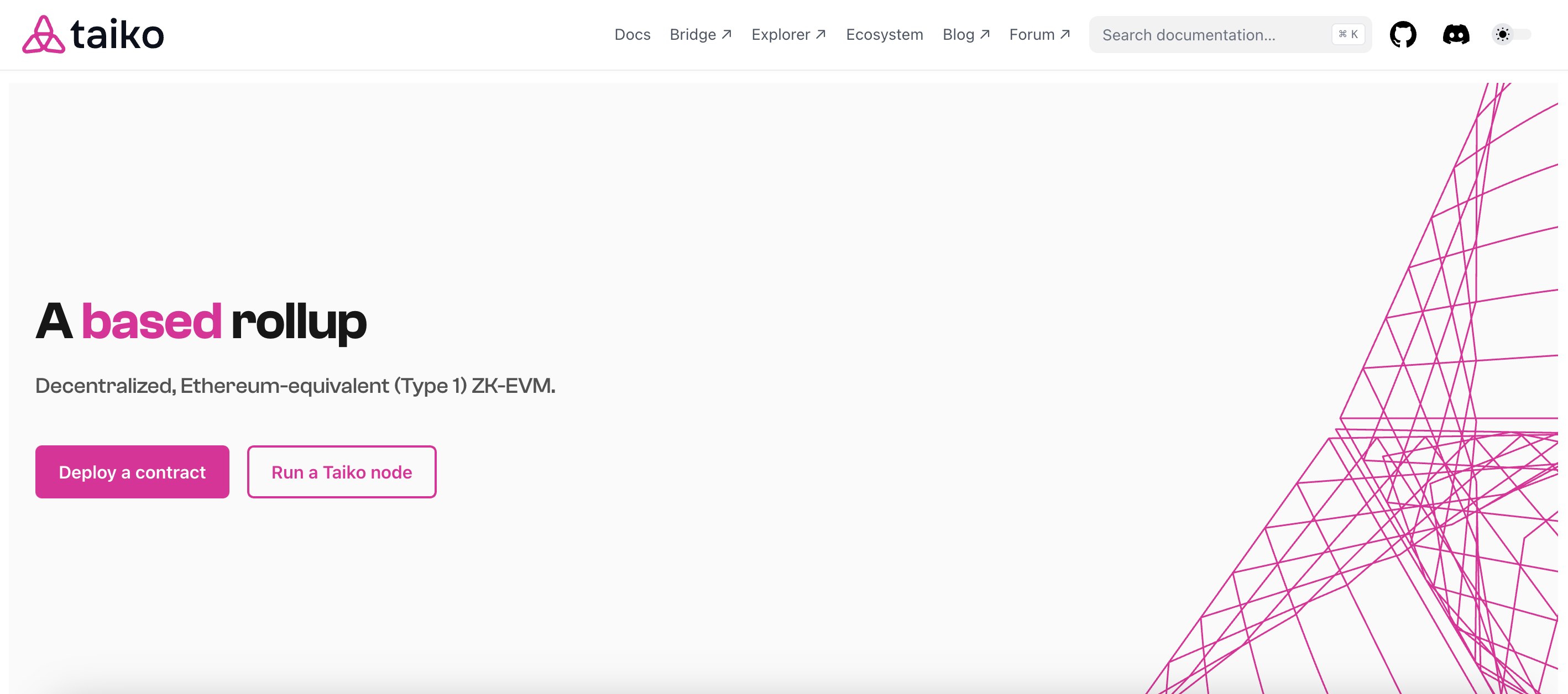
Task: Open the Docs navigation link
Action: [x=633, y=35]
